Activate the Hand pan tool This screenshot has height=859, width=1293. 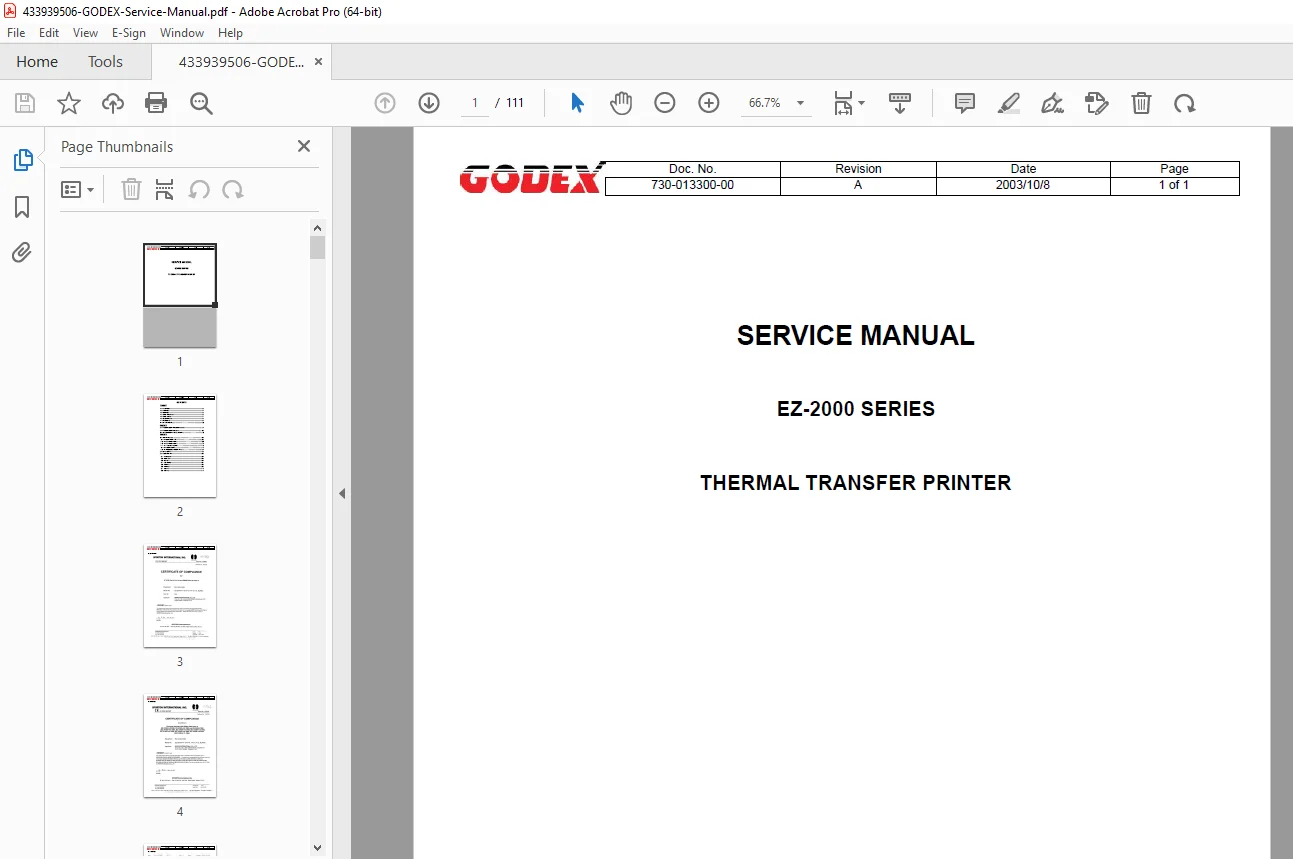point(621,103)
